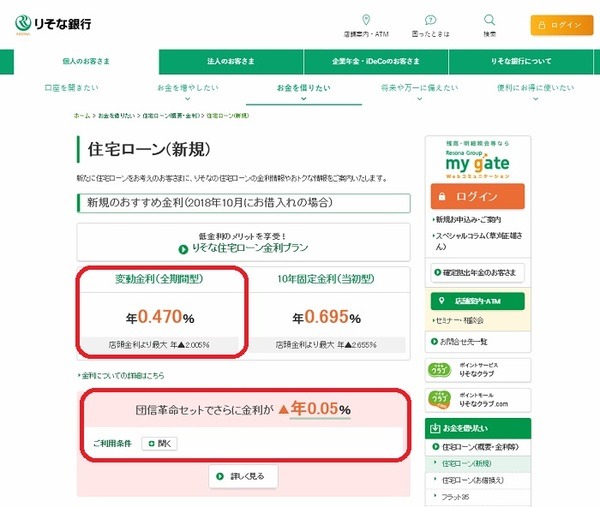The width and height of the screenshot is (600, 507).
Task: Open the 困ったときは help bubble icon
Action: 430,20
